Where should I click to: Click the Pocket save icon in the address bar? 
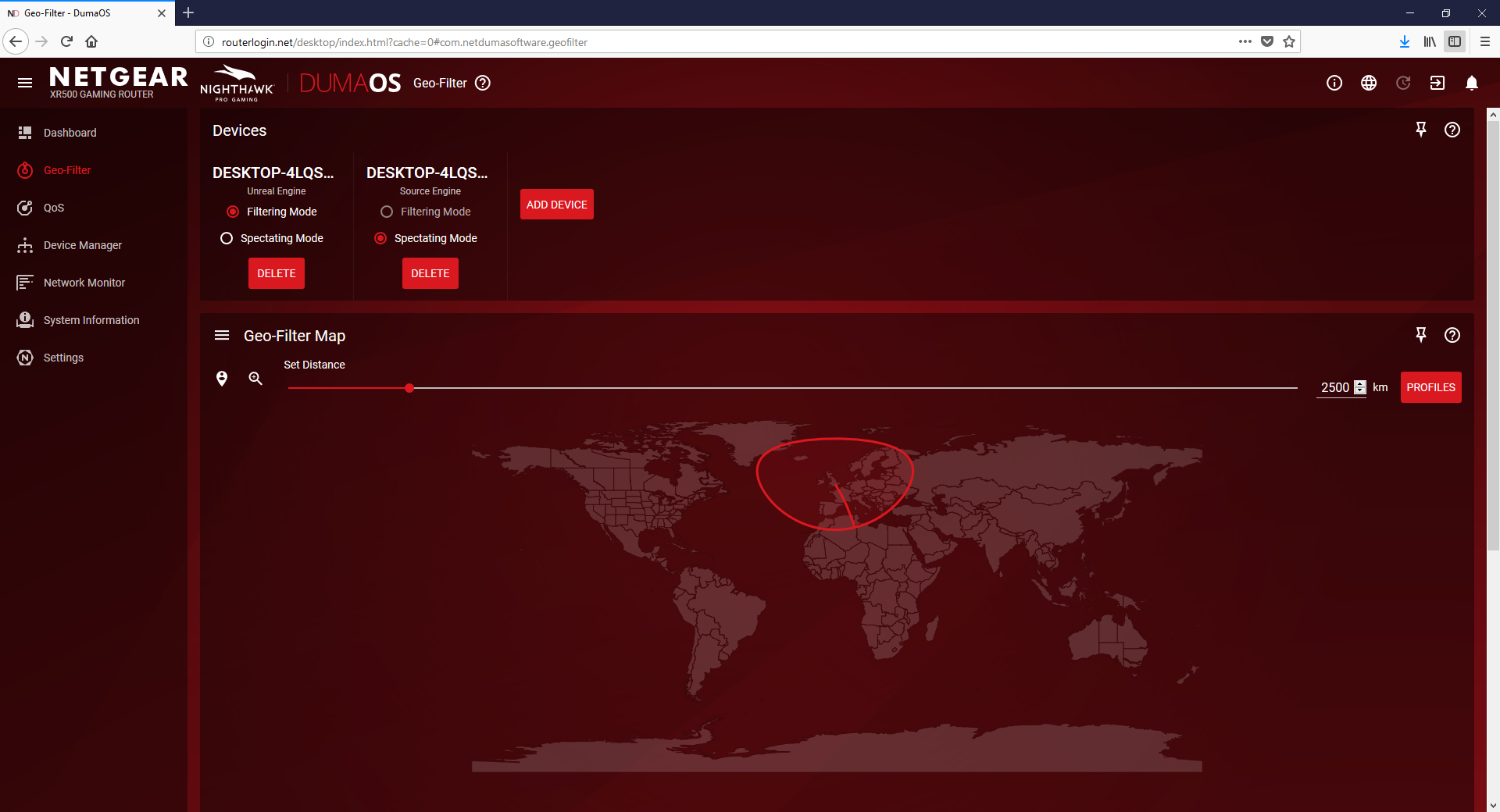(x=1267, y=41)
